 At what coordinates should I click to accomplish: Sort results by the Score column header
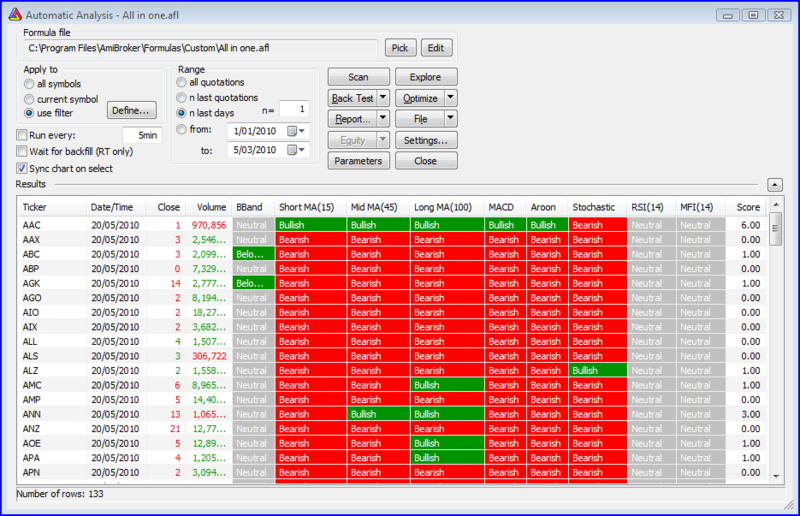(x=747, y=207)
